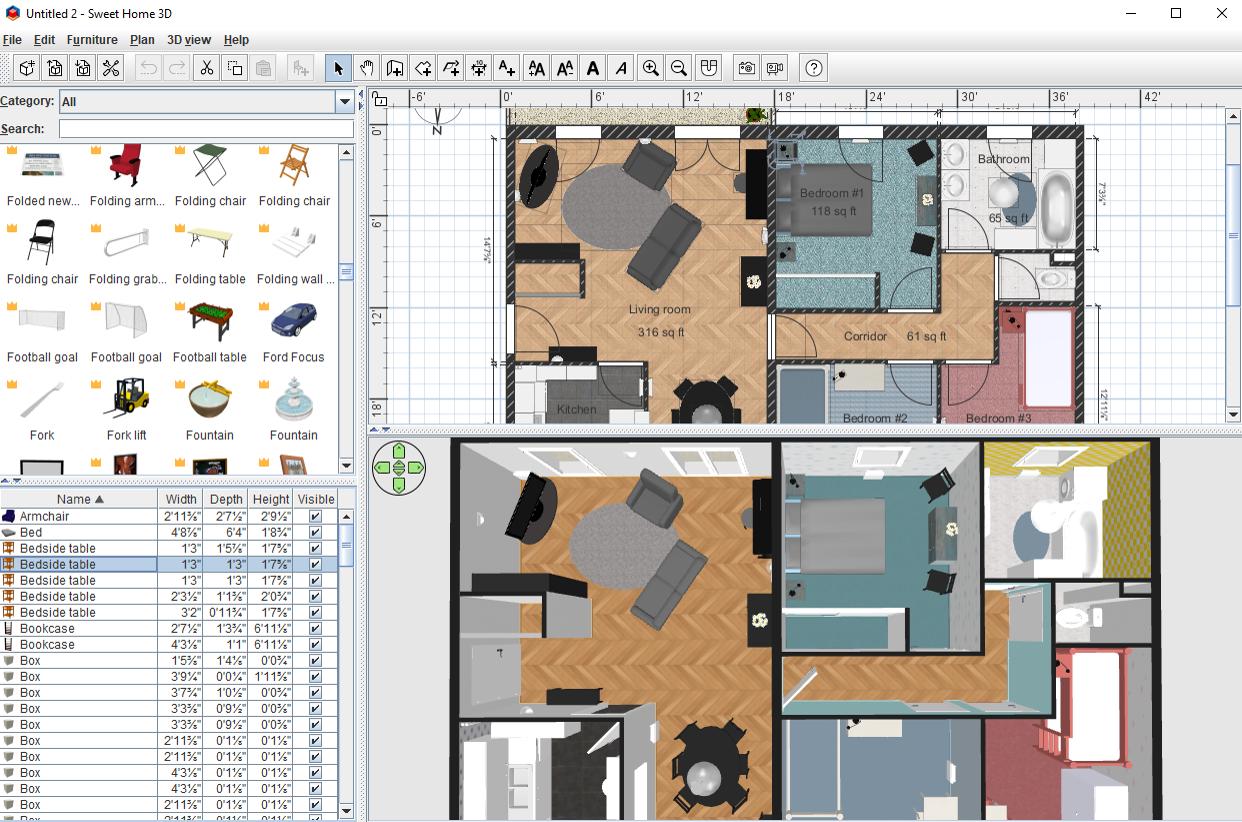Click the Cut scissors icon
This screenshot has width=1242, height=822.
coord(207,68)
